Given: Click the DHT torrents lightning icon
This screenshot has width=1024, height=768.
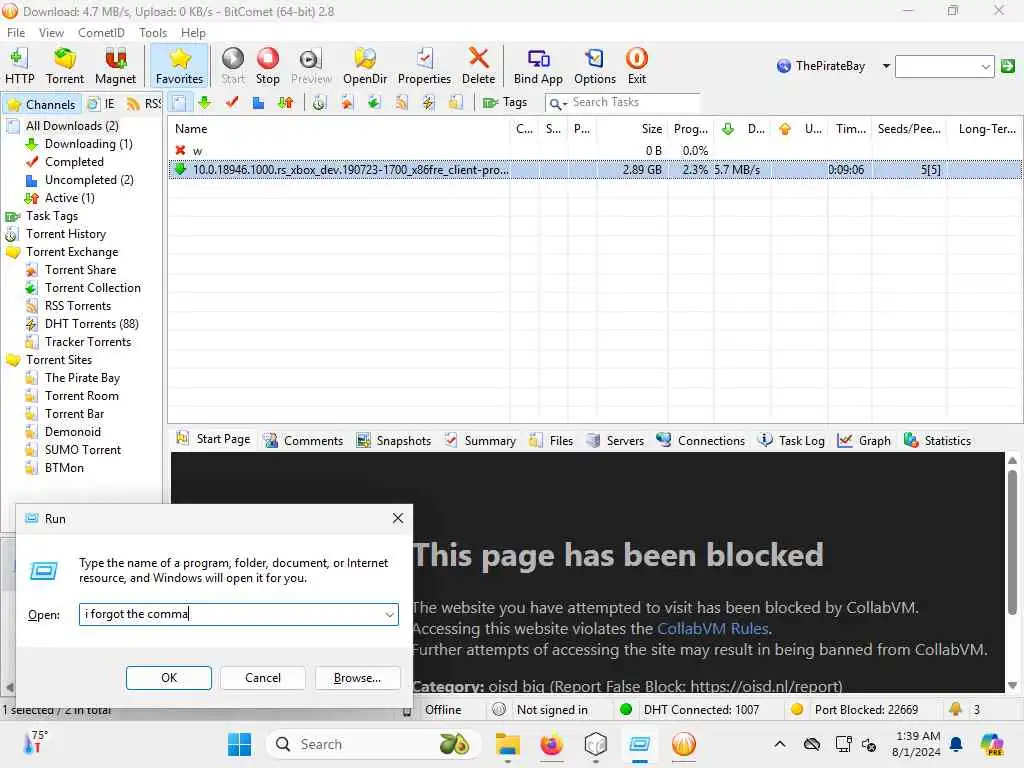Looking at the screenshot, I should 428,103.
